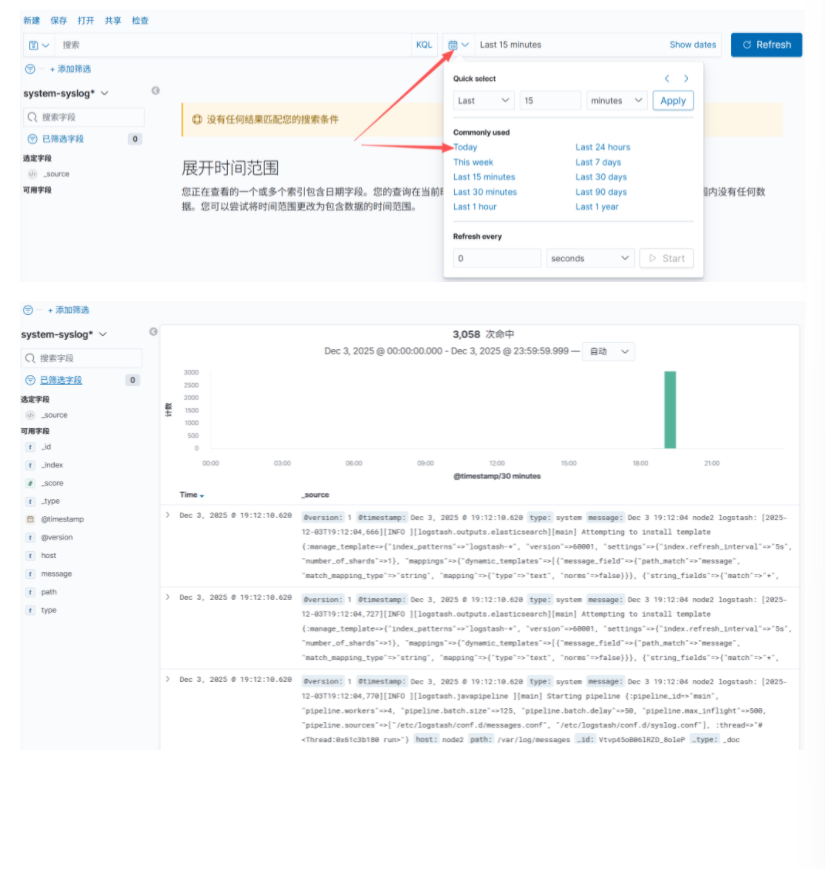Click the green histogram bar near 19:00
Screen dimensions: 825x869
pos(670,410)
